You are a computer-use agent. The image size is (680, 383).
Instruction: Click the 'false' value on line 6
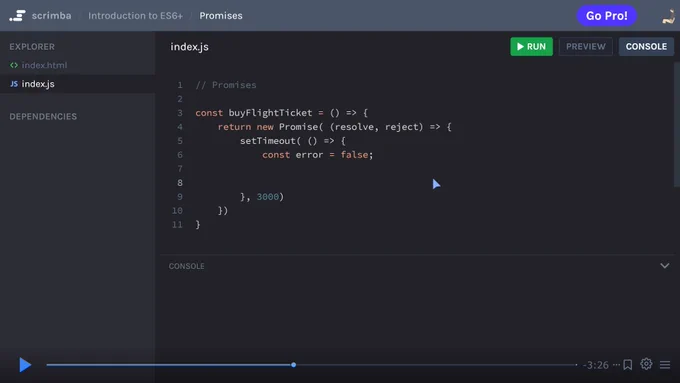(354, 155)
